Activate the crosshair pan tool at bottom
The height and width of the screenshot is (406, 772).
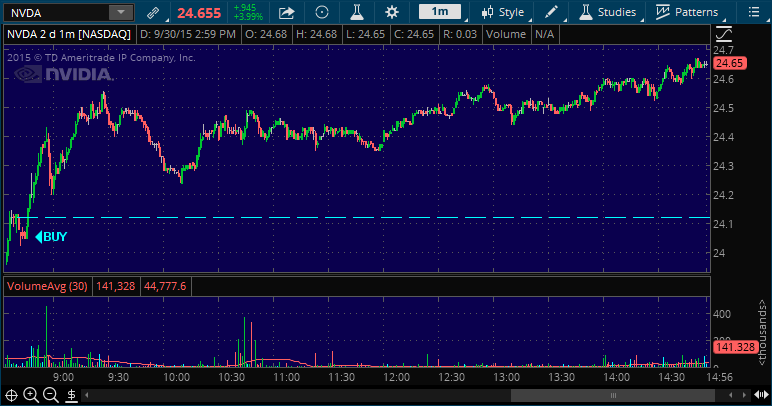tap(13, 395)
